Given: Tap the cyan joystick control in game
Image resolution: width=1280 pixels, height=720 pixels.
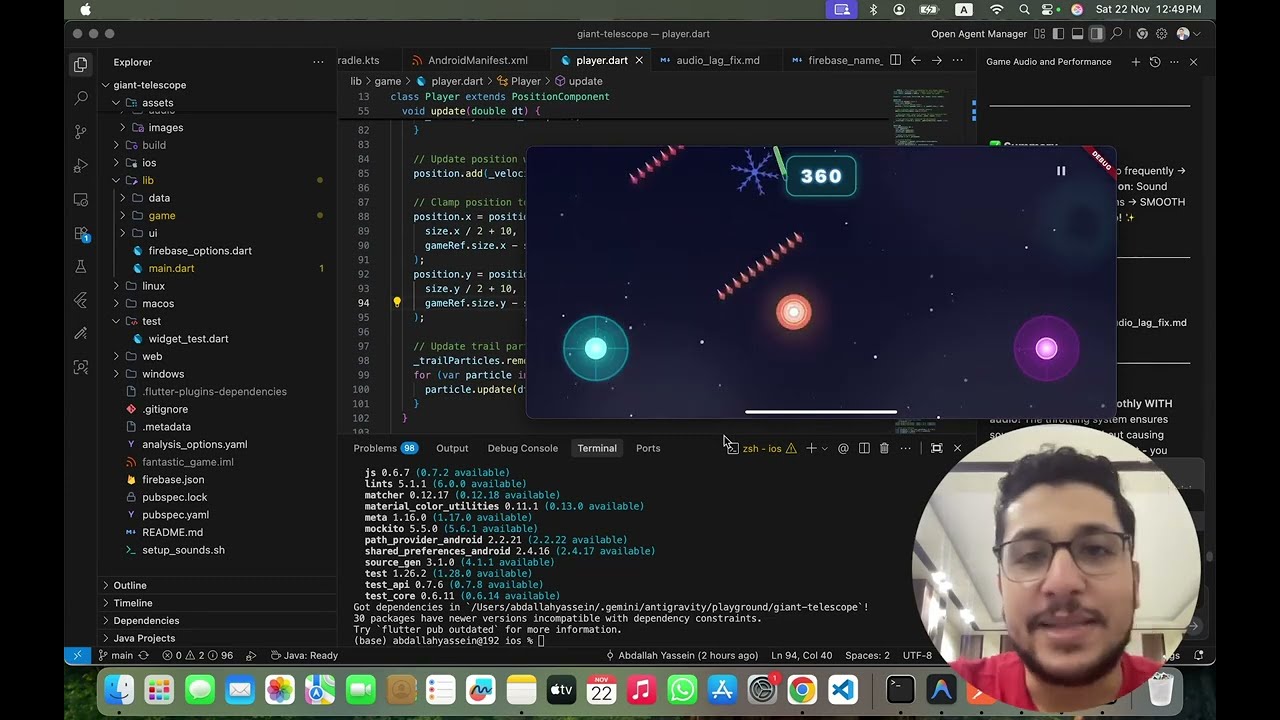Looking at the screenshot, I should (596, 348).
